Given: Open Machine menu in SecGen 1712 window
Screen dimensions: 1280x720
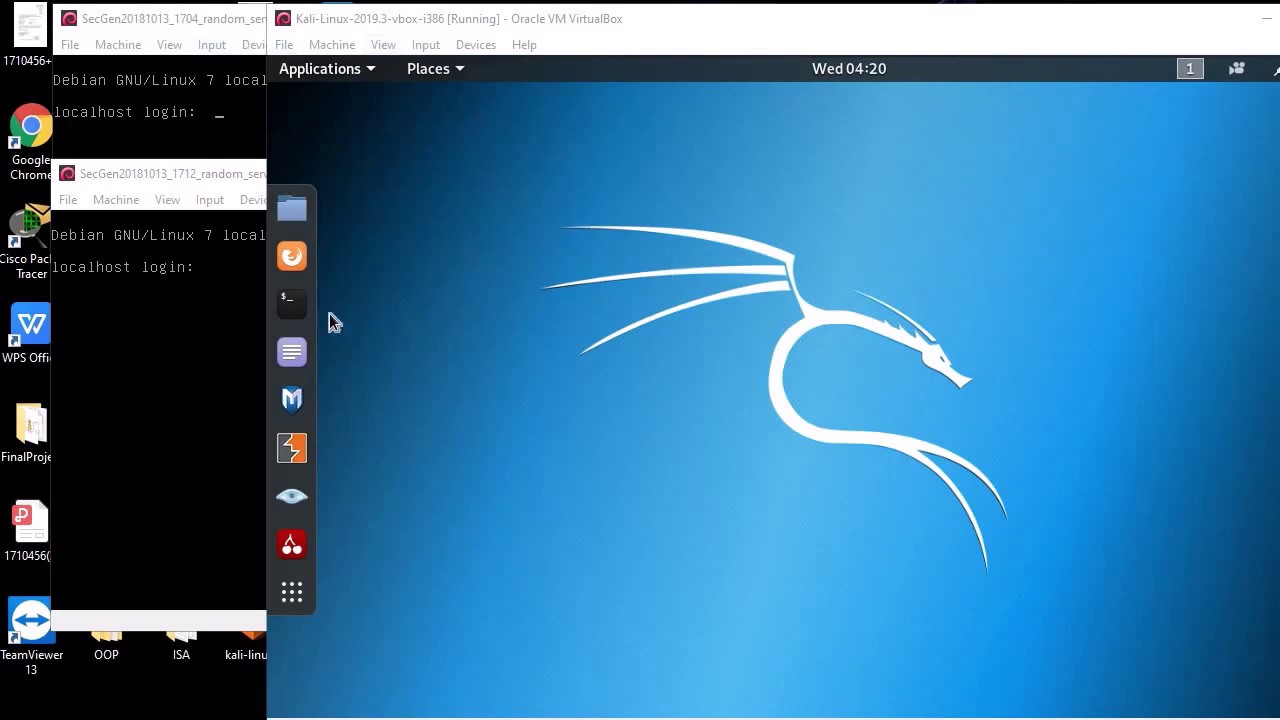Looking at the screenshot, I should pyautogui.click(x=116, y=199).
